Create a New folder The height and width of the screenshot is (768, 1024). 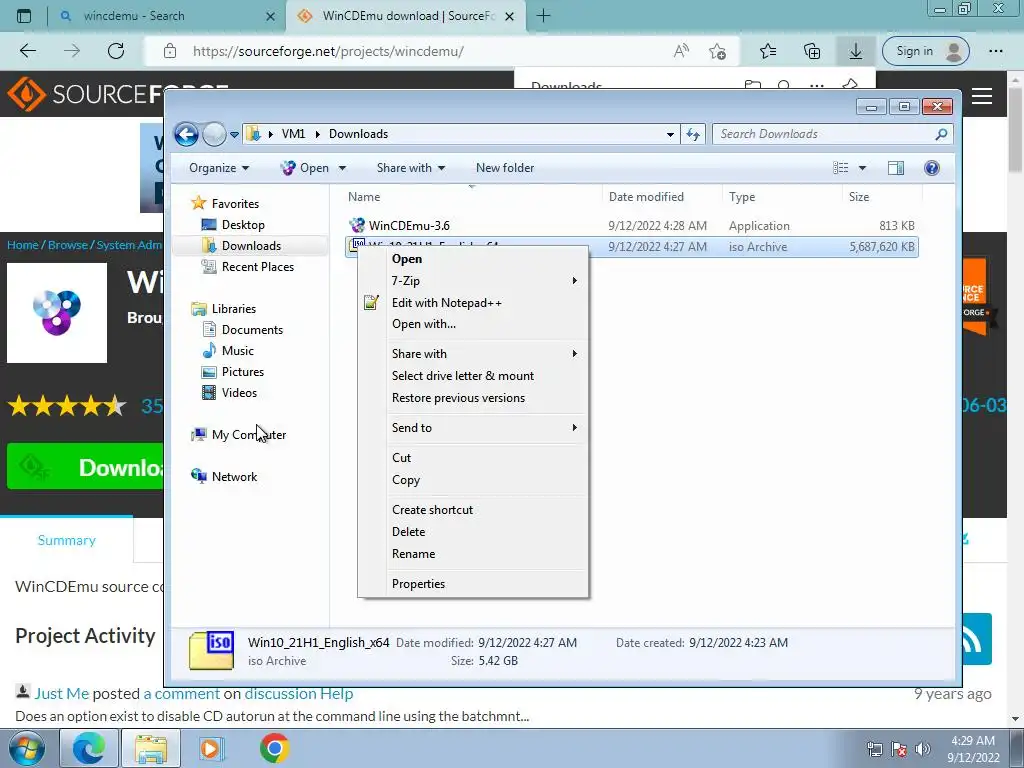tap(505, 168)
